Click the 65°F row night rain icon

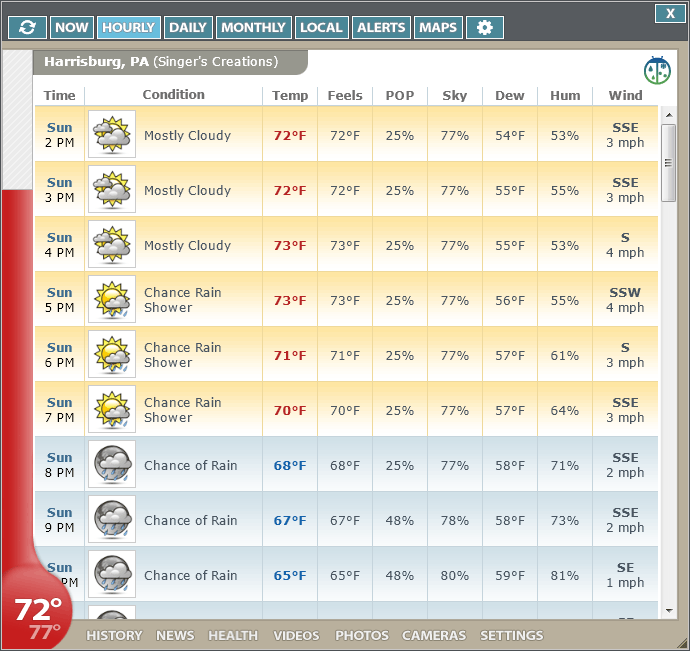click(x=112, y=574)
